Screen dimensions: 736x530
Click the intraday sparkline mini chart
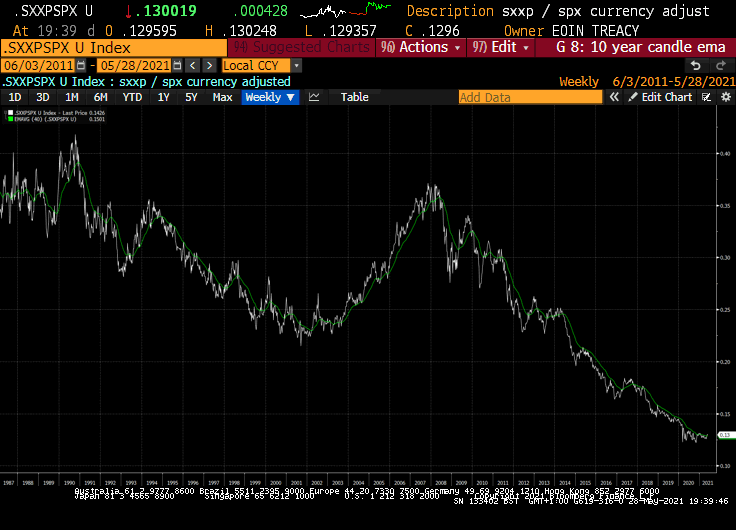click(x=346, y=10)
